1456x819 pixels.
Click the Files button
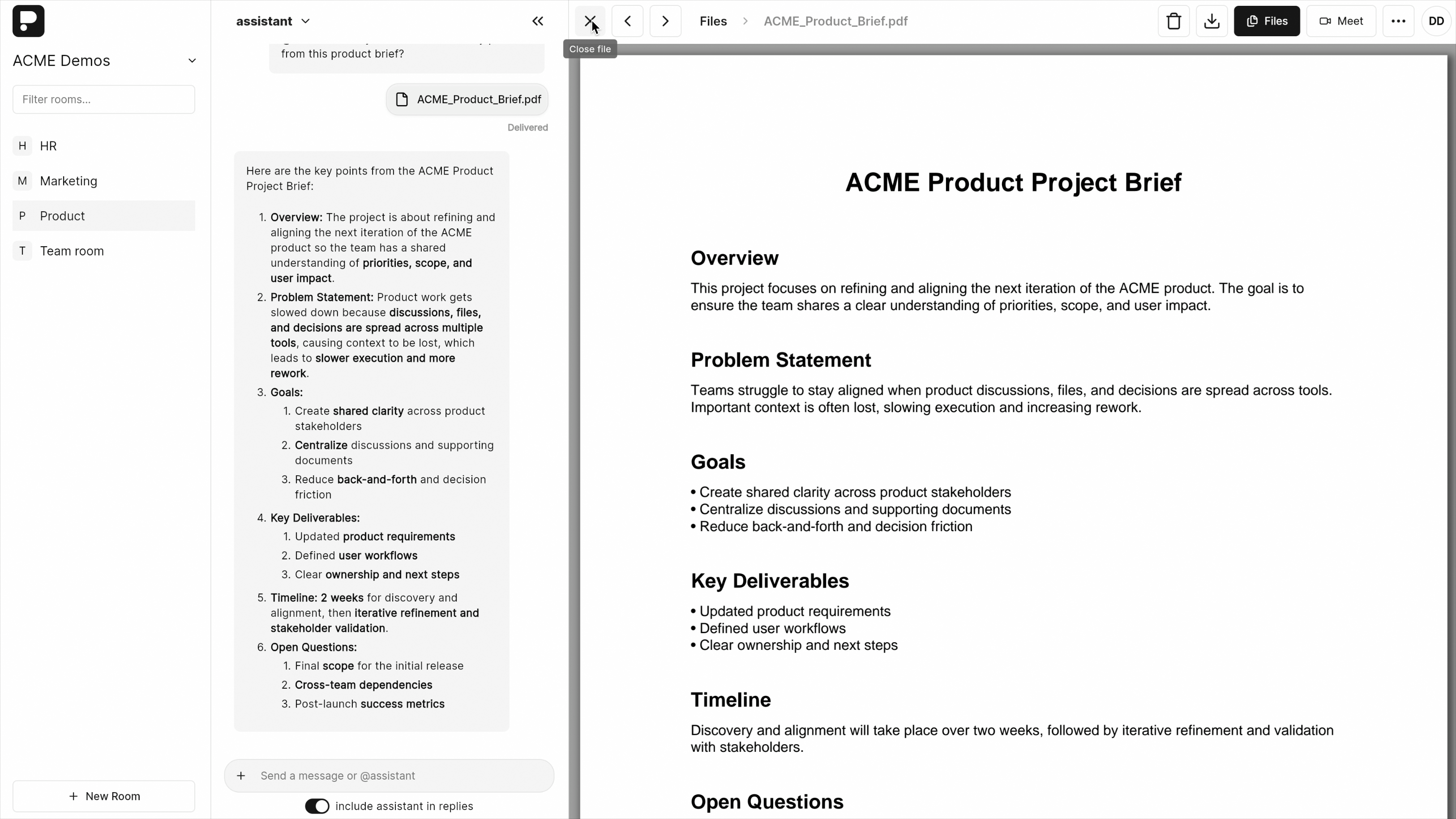(x=1267, y=21)
